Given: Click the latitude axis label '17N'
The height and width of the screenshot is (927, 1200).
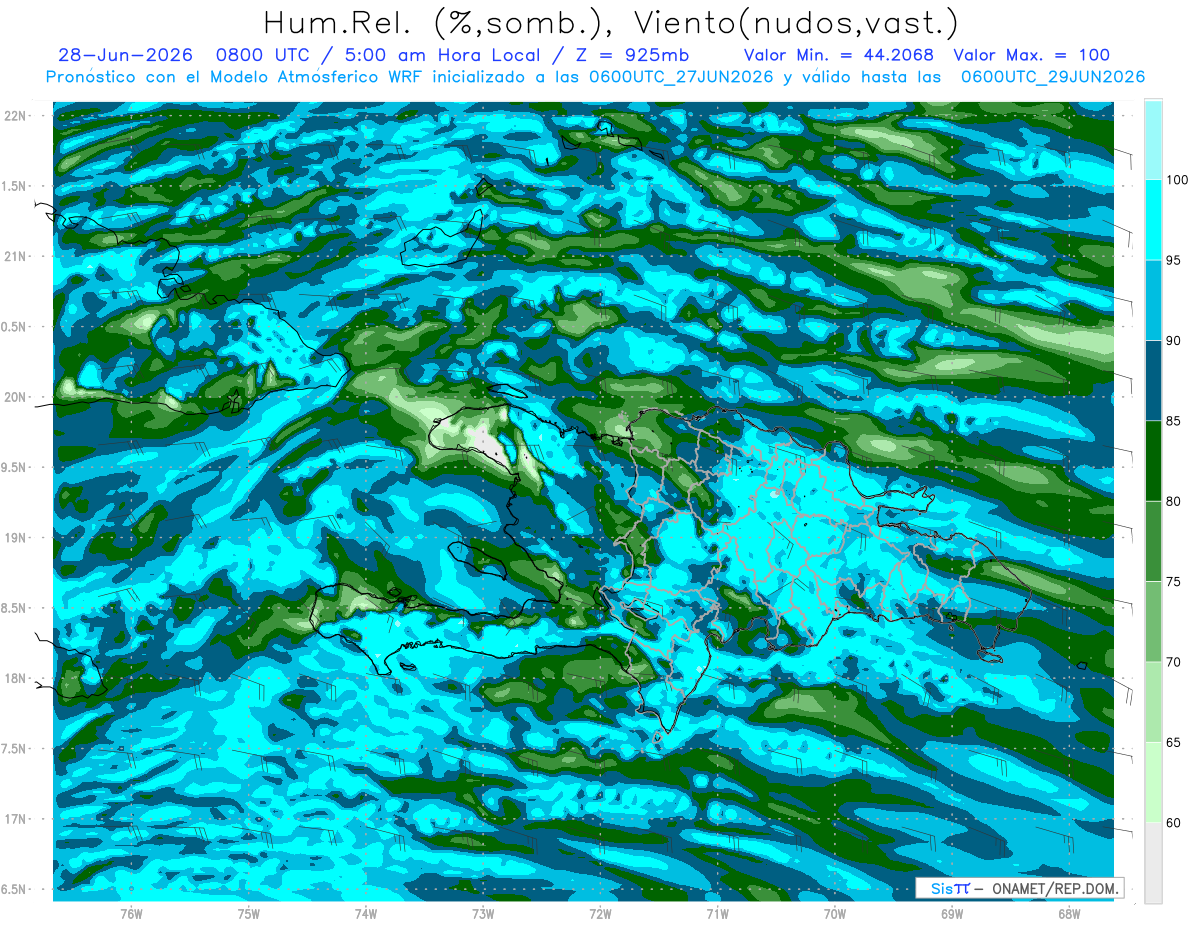Looking at the screenshot, I should coord(15,819).
